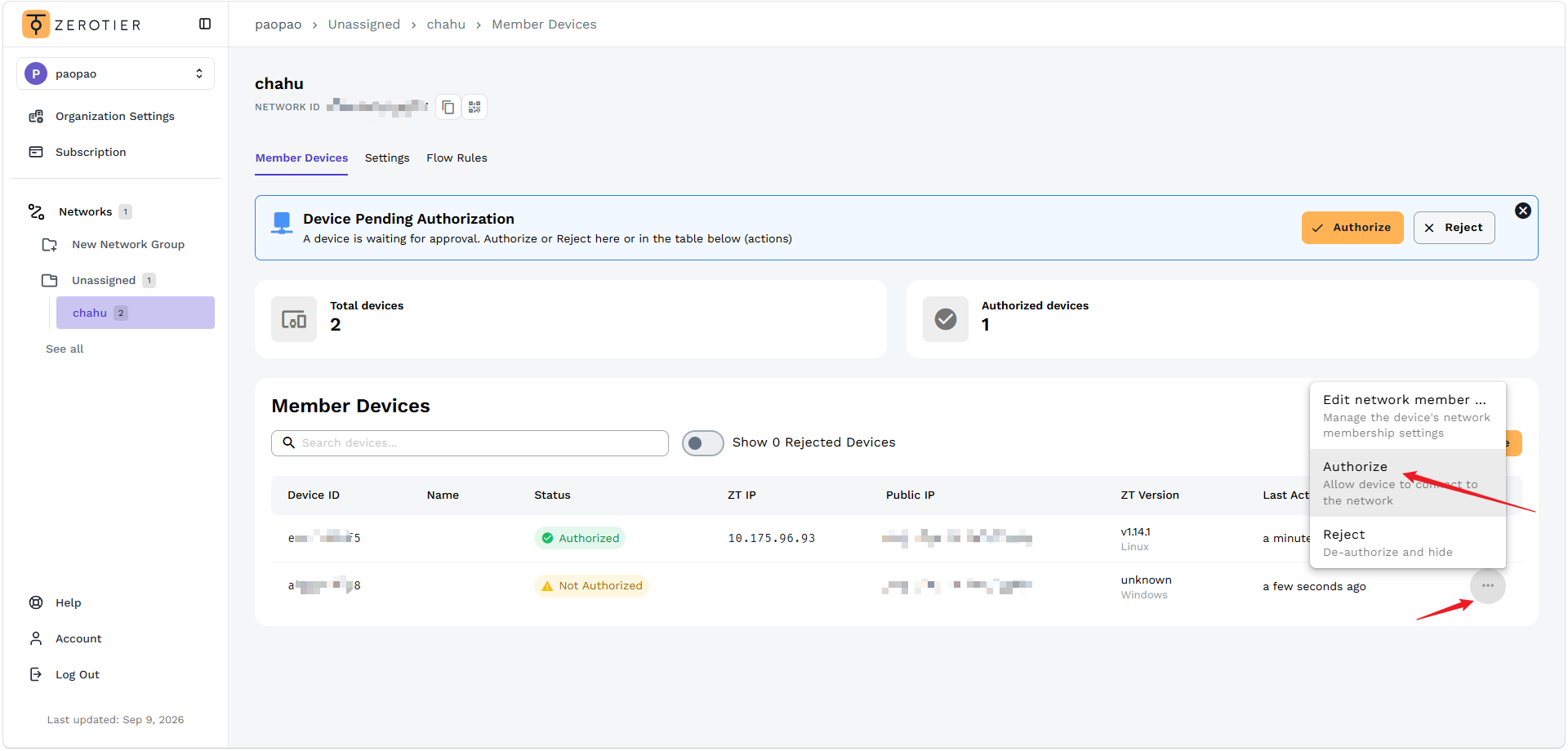Click the chahu breadcrumb

tap(446, 24)
